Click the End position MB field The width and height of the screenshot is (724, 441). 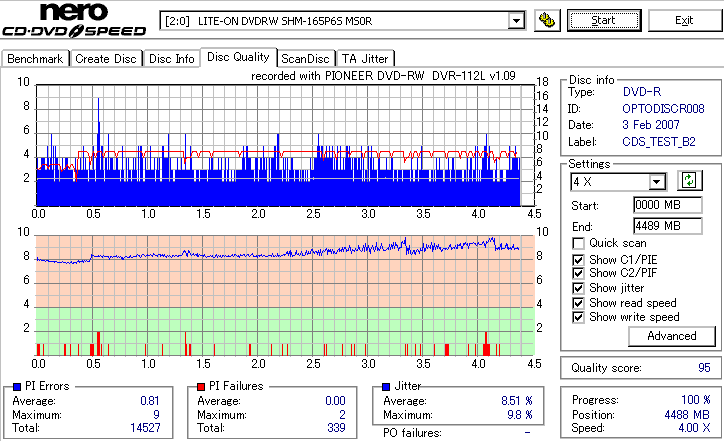(x=668, y=226)
